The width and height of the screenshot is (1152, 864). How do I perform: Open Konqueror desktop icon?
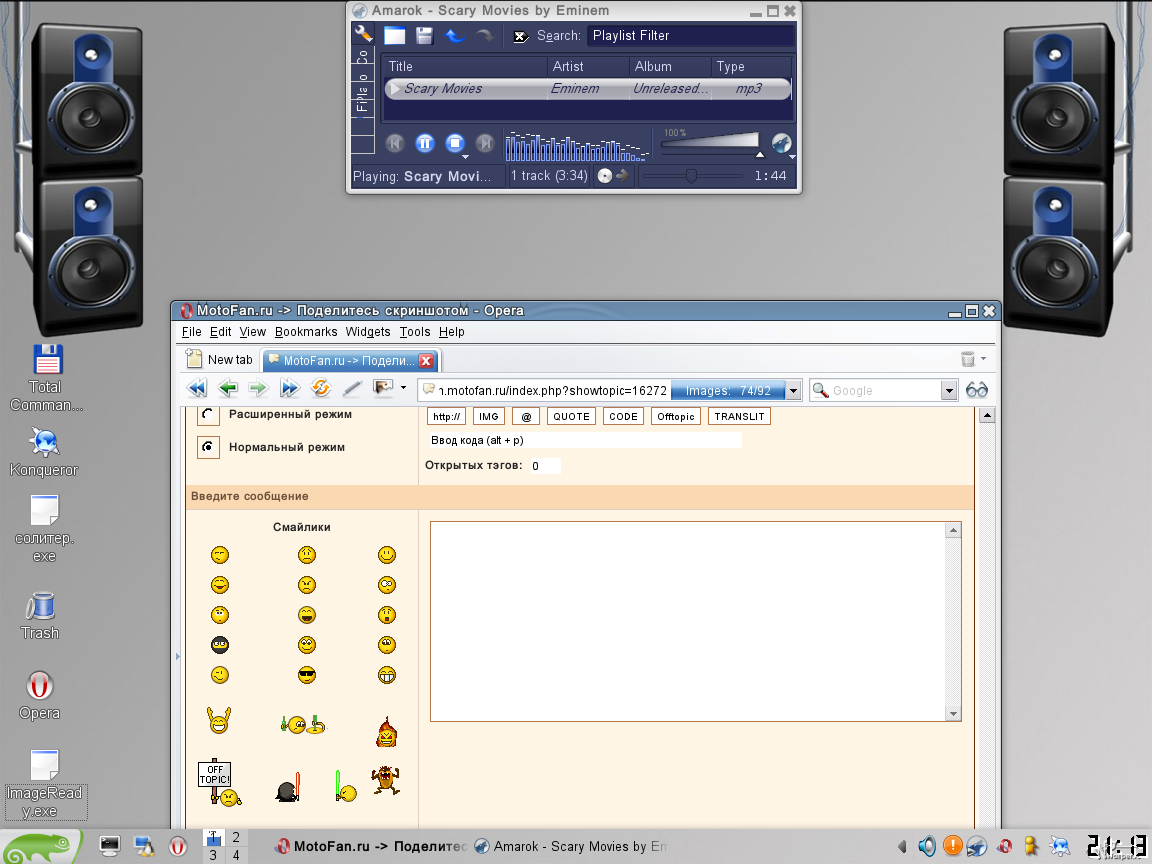pyautogui.click(x=44, y=453)
